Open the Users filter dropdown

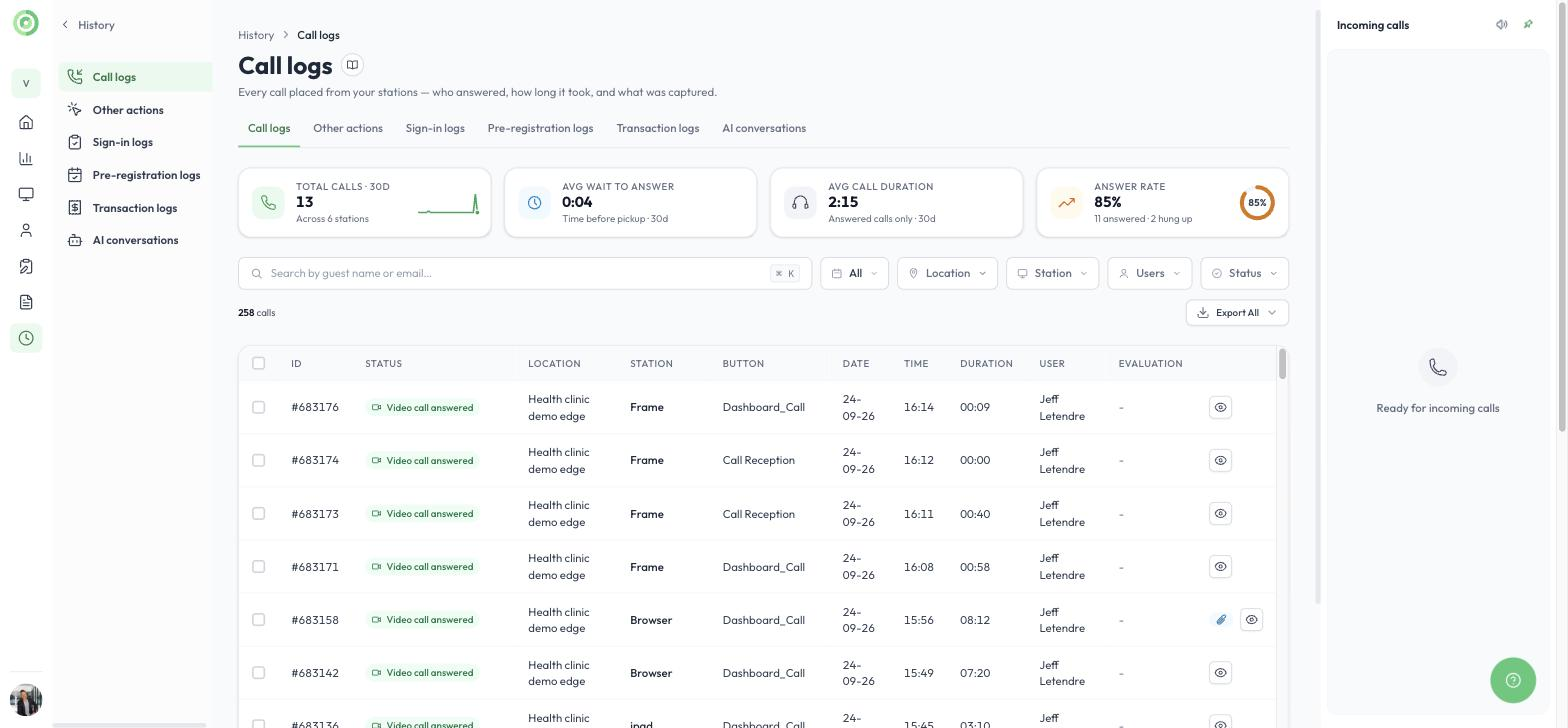(x=1149, y=273)
